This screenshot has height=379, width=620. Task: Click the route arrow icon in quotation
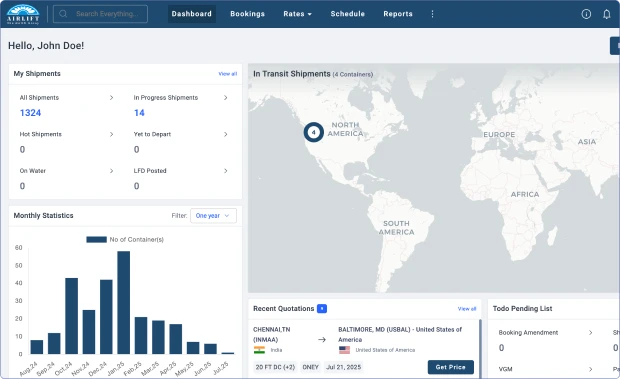pos(322,339)
